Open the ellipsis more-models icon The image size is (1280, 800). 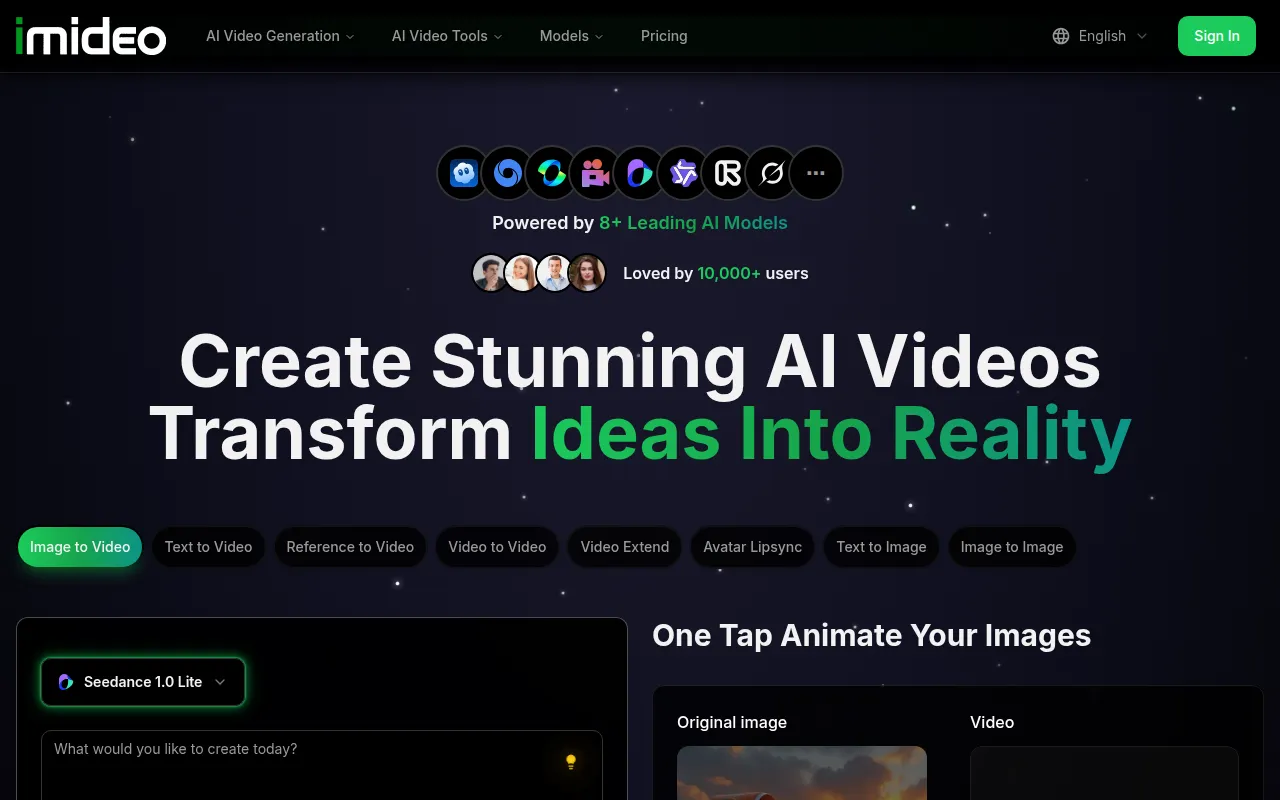tap(816, 172)
